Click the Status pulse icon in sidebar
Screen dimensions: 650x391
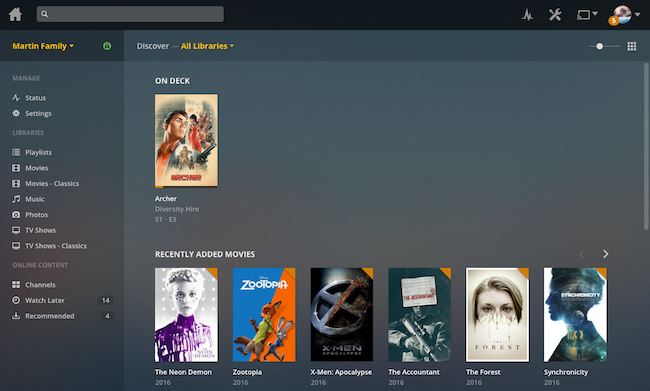[16, 98]
